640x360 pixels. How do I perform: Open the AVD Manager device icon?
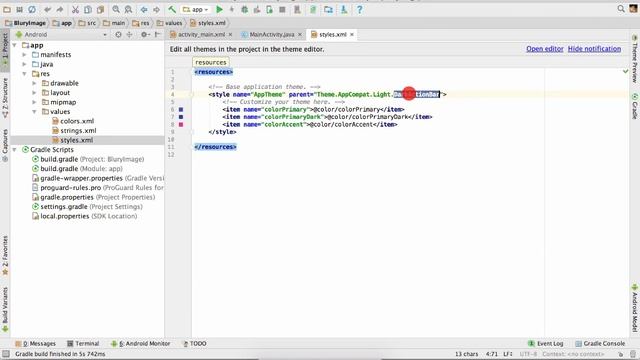pos(297,9)
